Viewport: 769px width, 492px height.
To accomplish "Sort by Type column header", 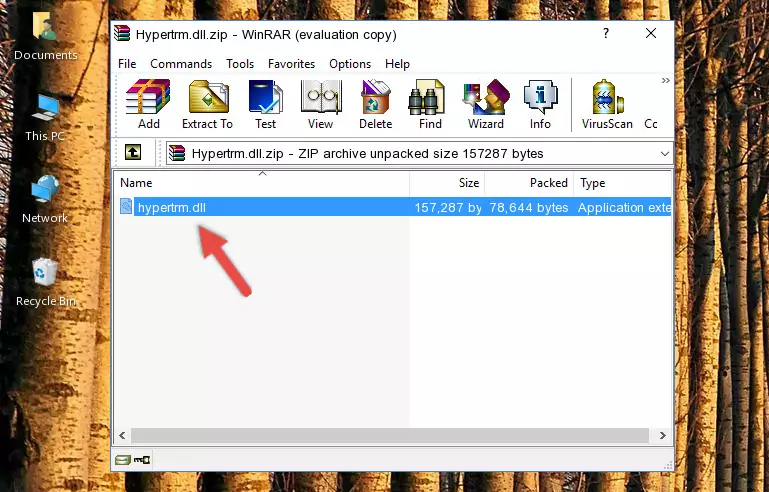I will coord(622,183).
